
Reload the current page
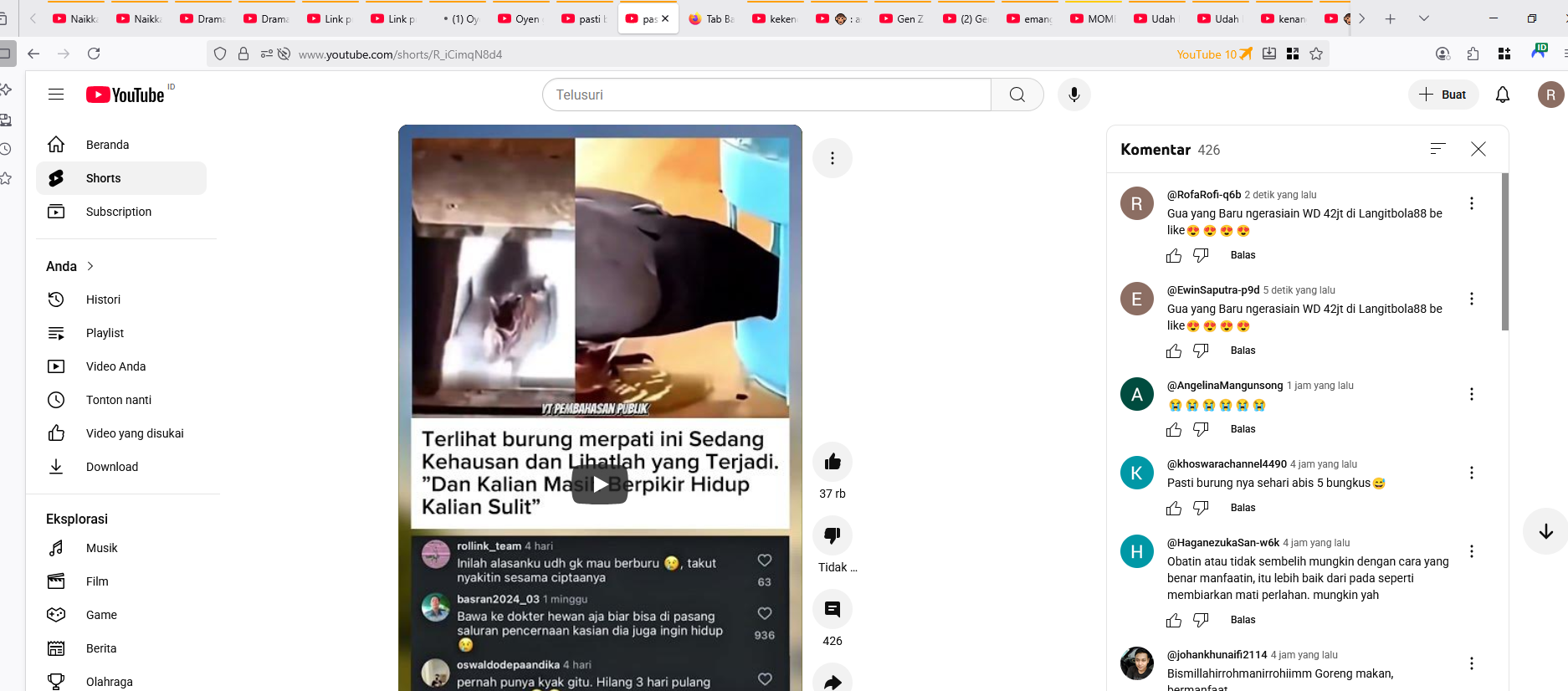pos(94,54)
